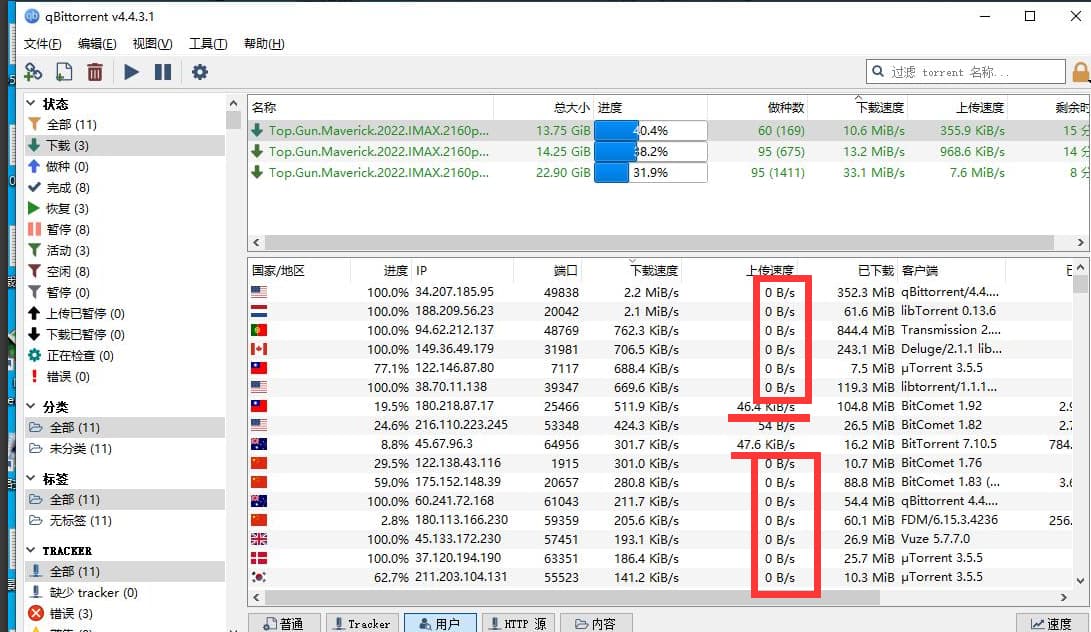Click progress bar of the 13.75 GiB torrent
1091x632 pixels.
pyautogui.click(x=651, y=130)
